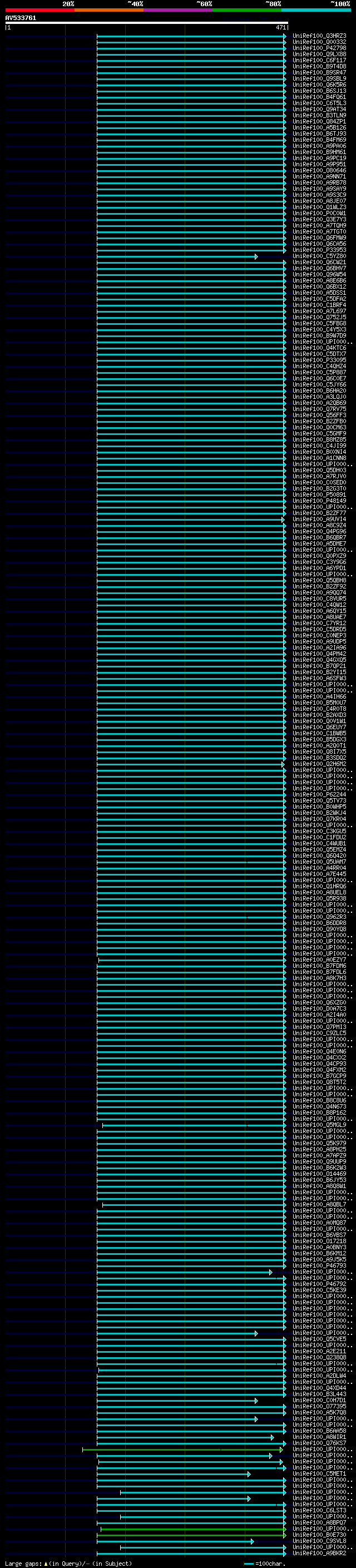Click the cyan ~100% legend color bar
This screenshot has width=356, height=1568.
click(316, 10)
